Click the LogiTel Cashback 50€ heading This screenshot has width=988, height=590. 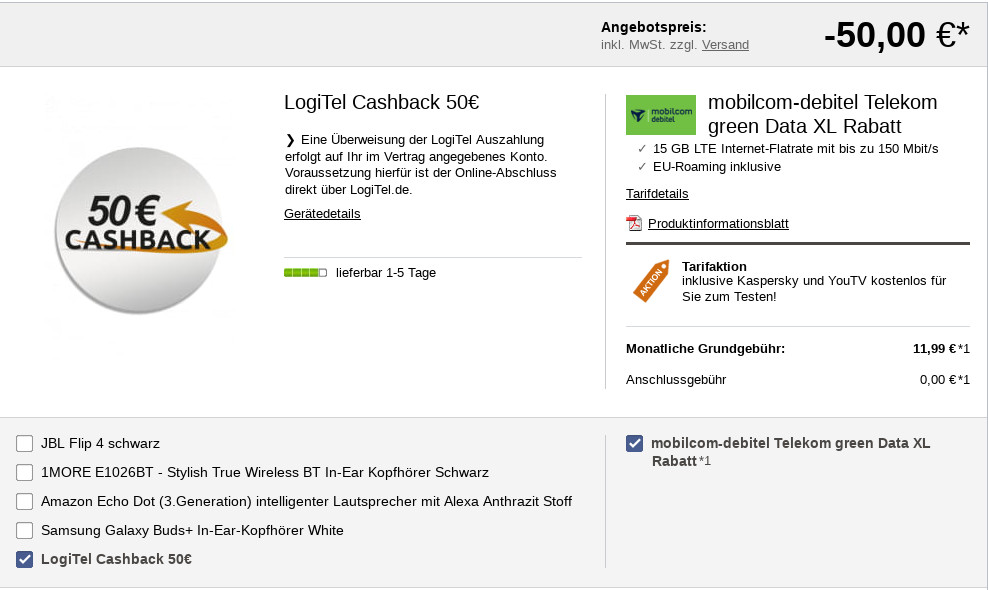click(381, 102)
